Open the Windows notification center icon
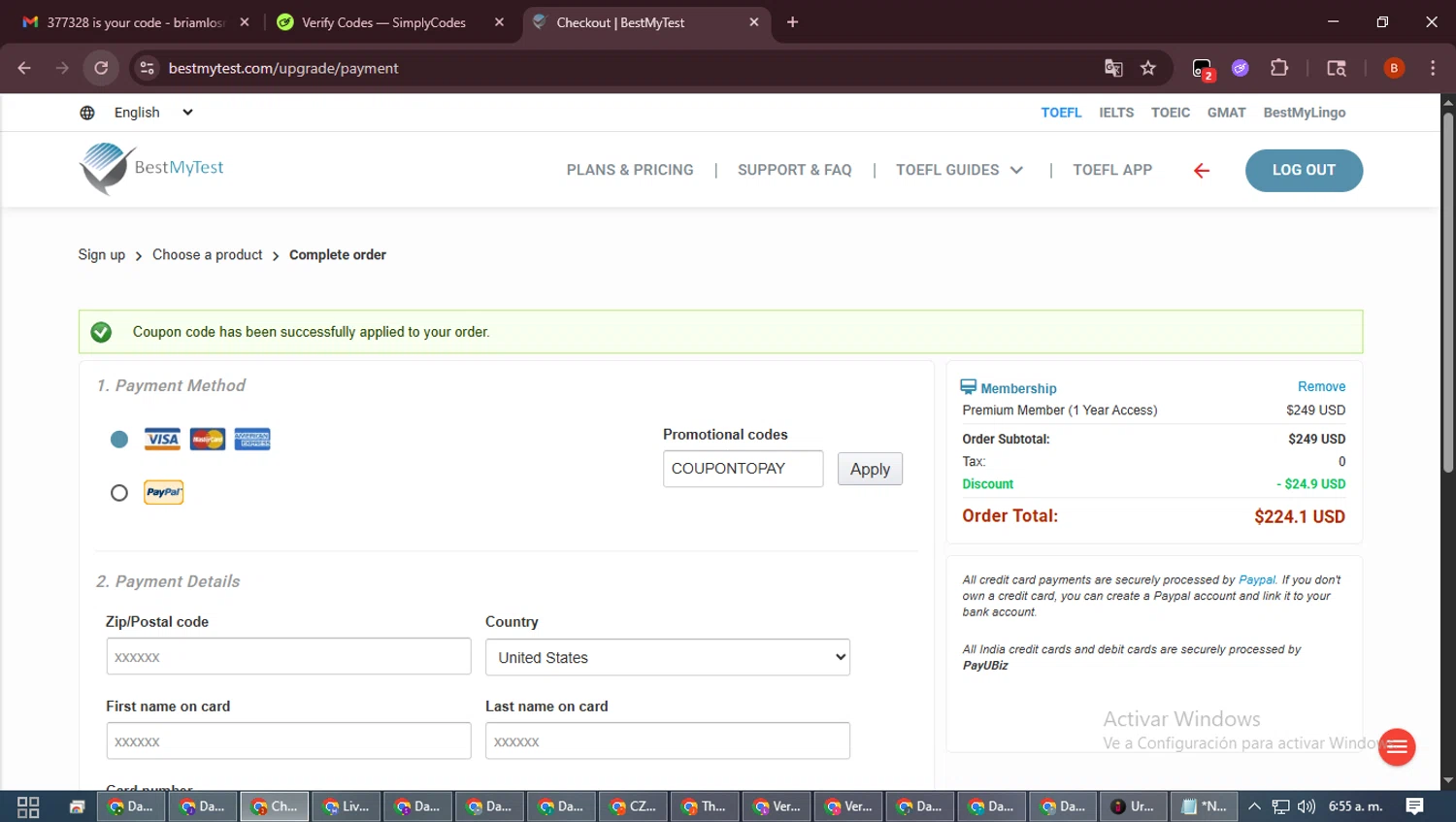 [1415, 806]
